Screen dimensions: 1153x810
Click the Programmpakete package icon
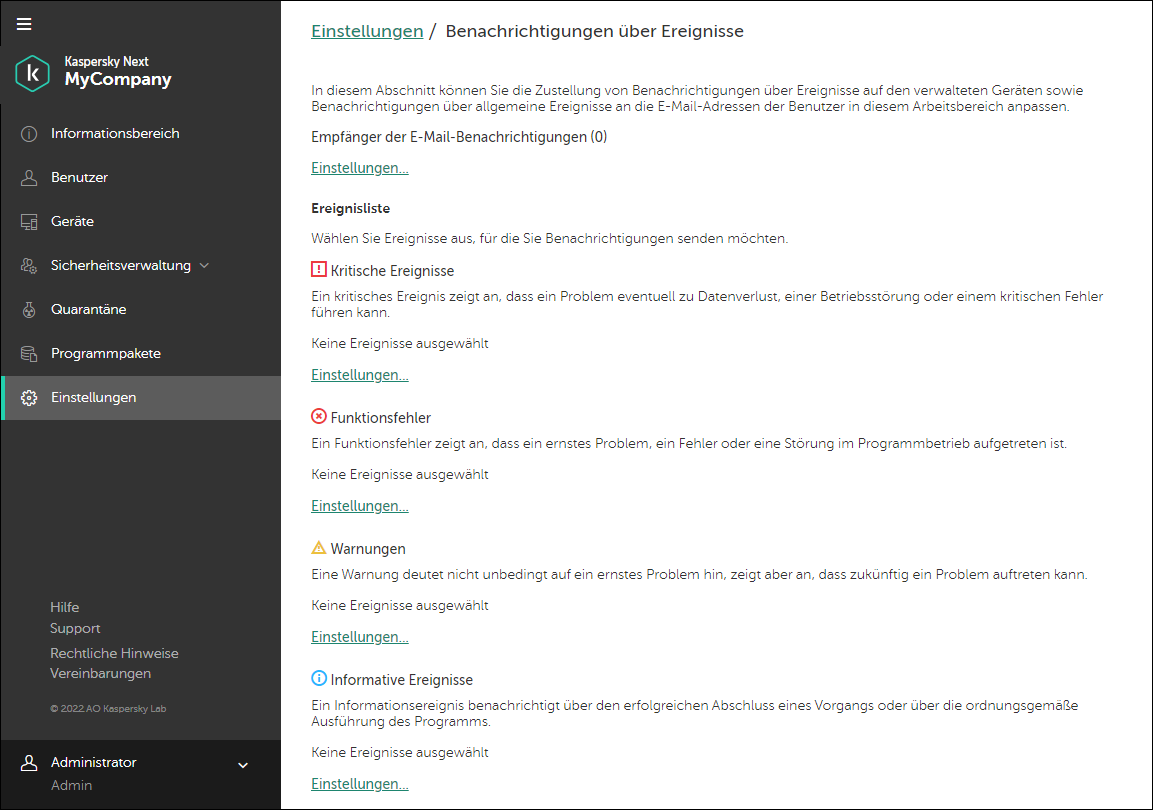pos(29,354)
